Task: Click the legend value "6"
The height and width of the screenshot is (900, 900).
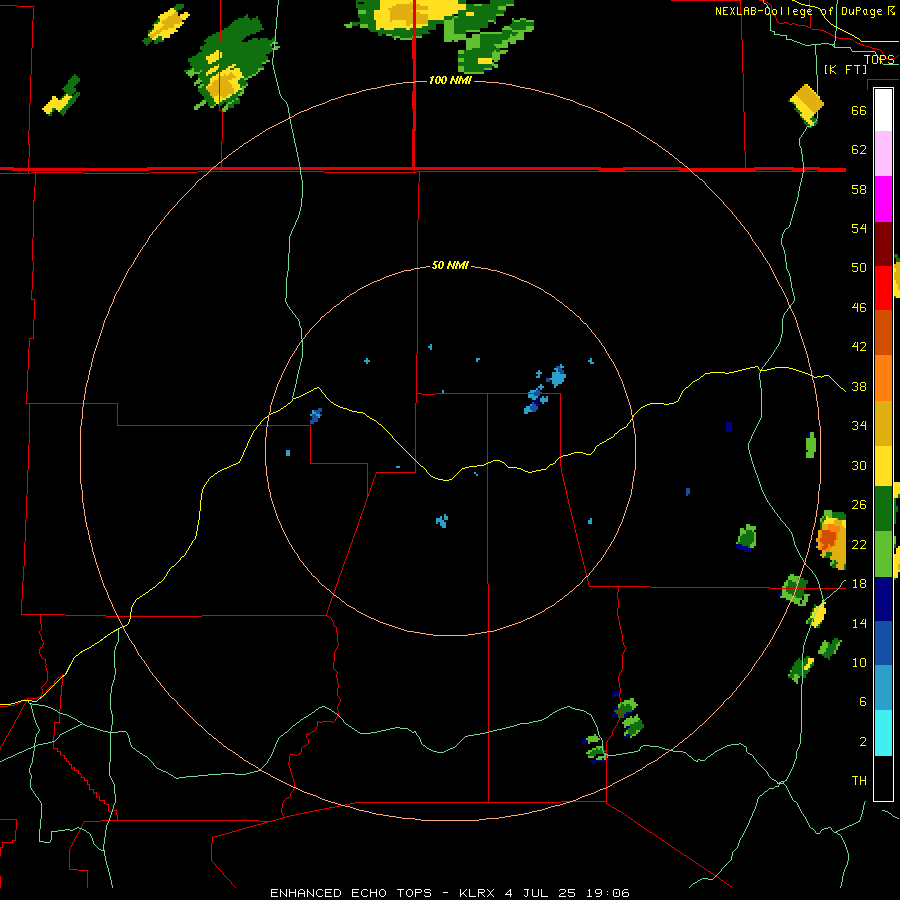Action: click(862, 702)
